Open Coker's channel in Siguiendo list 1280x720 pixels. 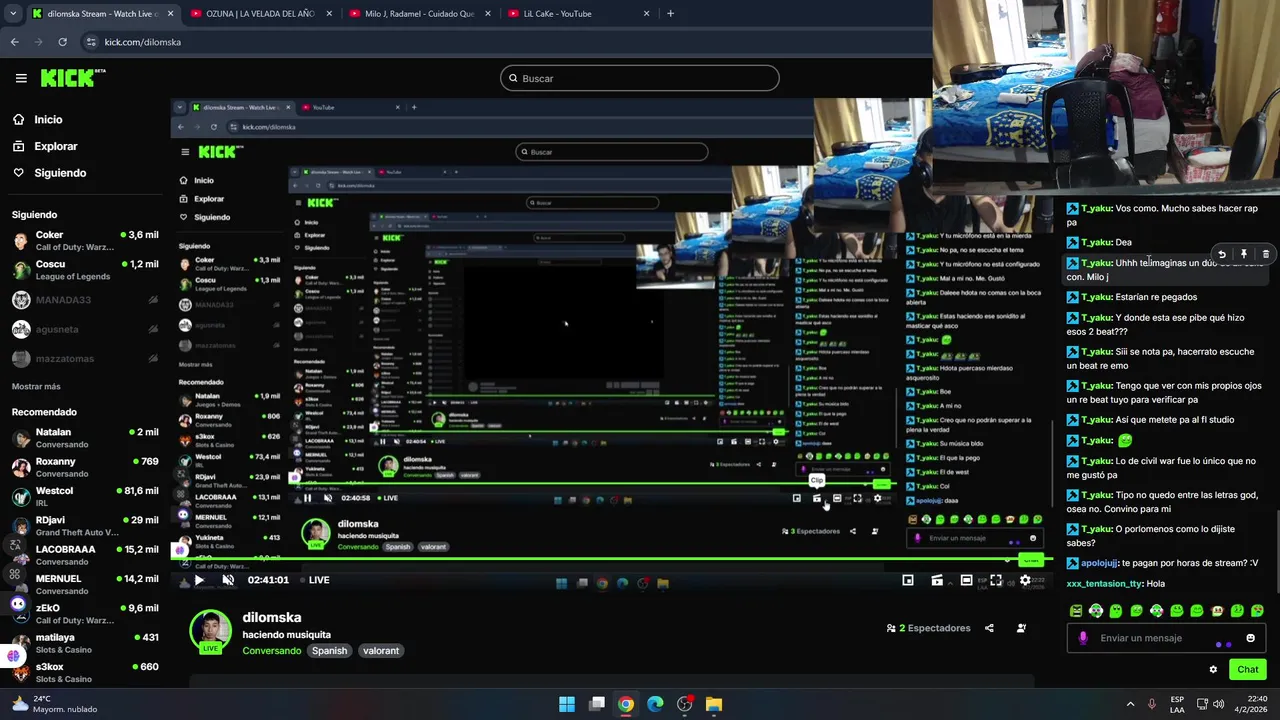85,241
